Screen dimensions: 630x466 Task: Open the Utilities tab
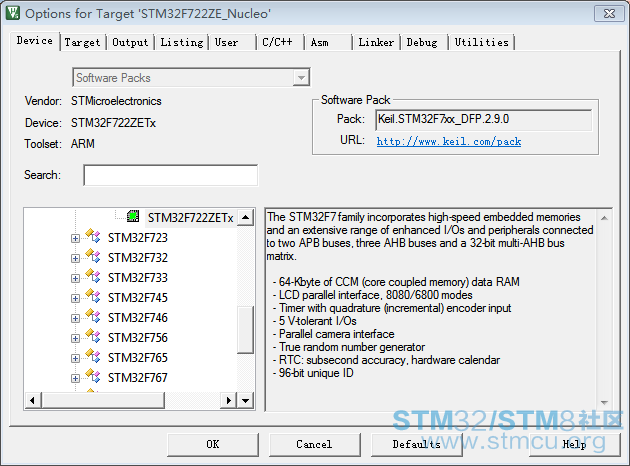[482, 42]
